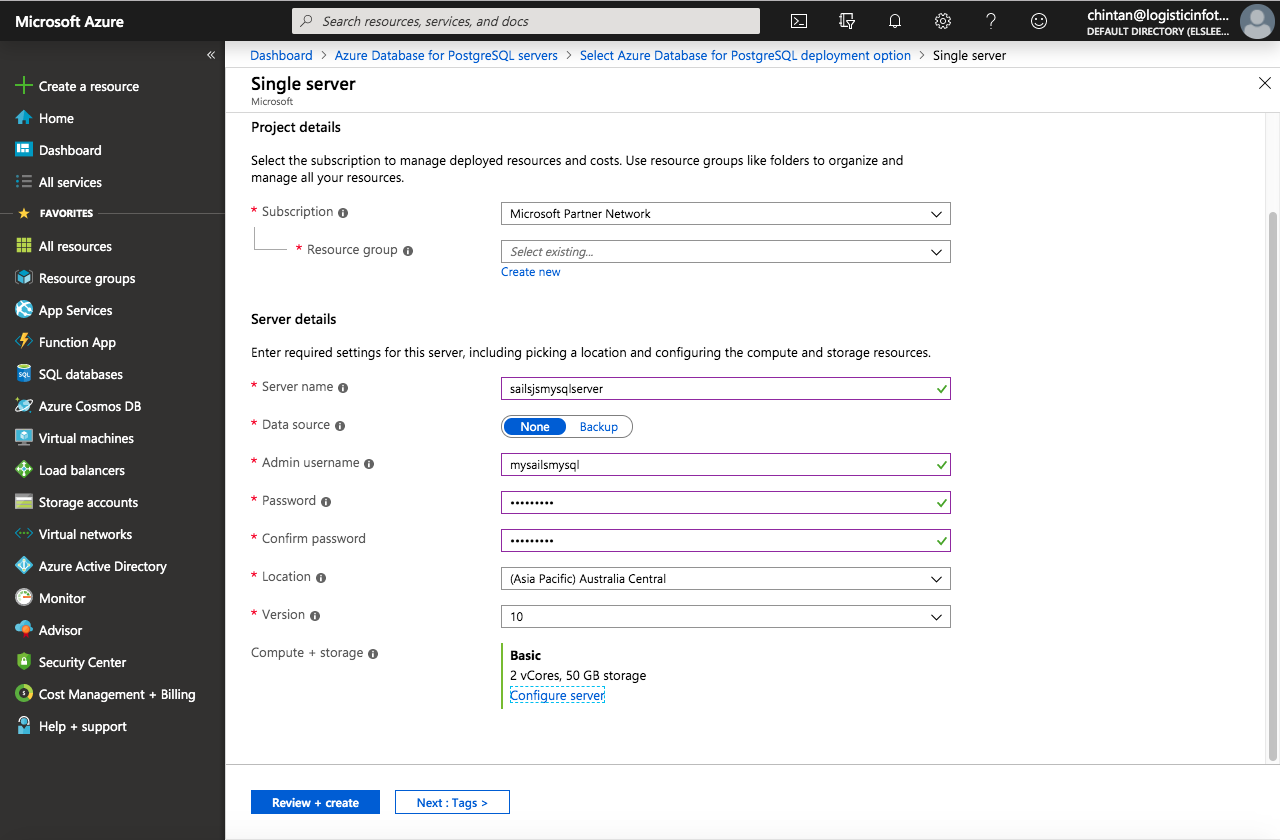Select Azure Cosmos DB in the sidebar

coord(90,405)
